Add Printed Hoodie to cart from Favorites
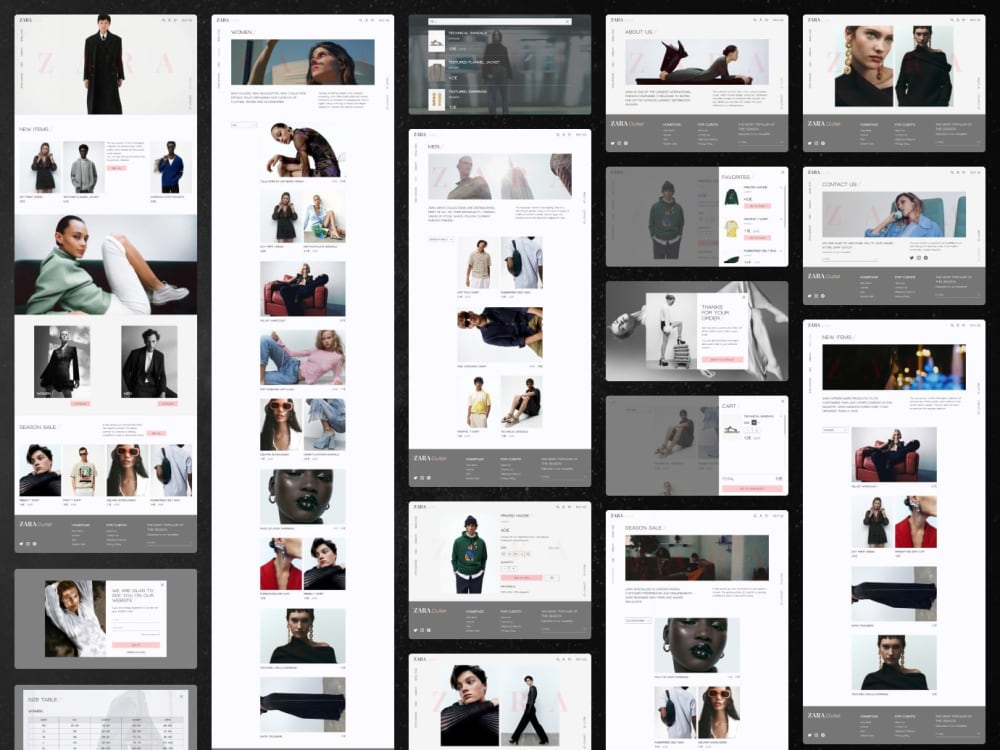Image resolution: width=1000 pixels, height=750 pixels. 758,206
